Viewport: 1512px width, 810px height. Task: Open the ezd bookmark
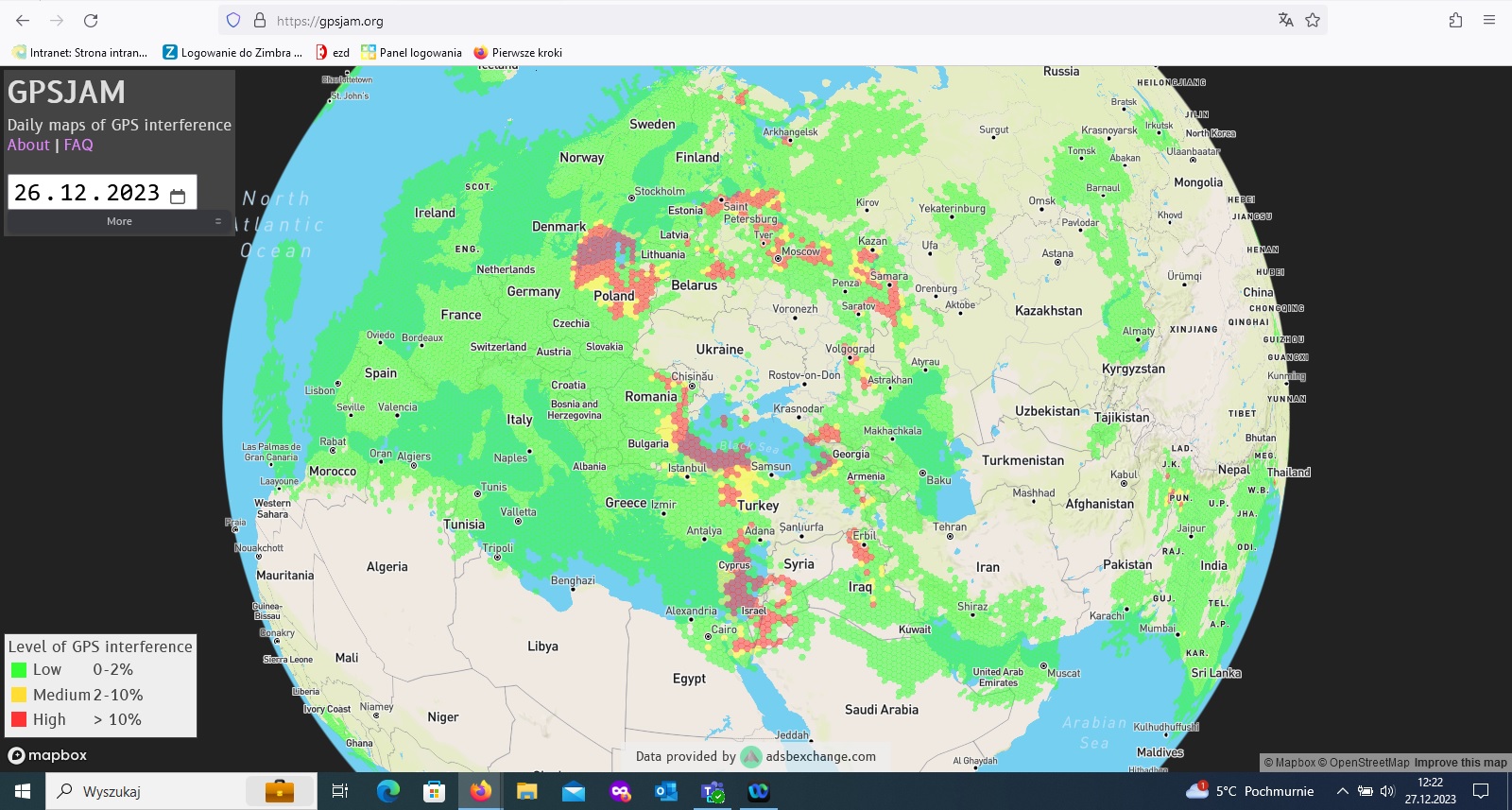pyautogui.click(x=333, y=53)
